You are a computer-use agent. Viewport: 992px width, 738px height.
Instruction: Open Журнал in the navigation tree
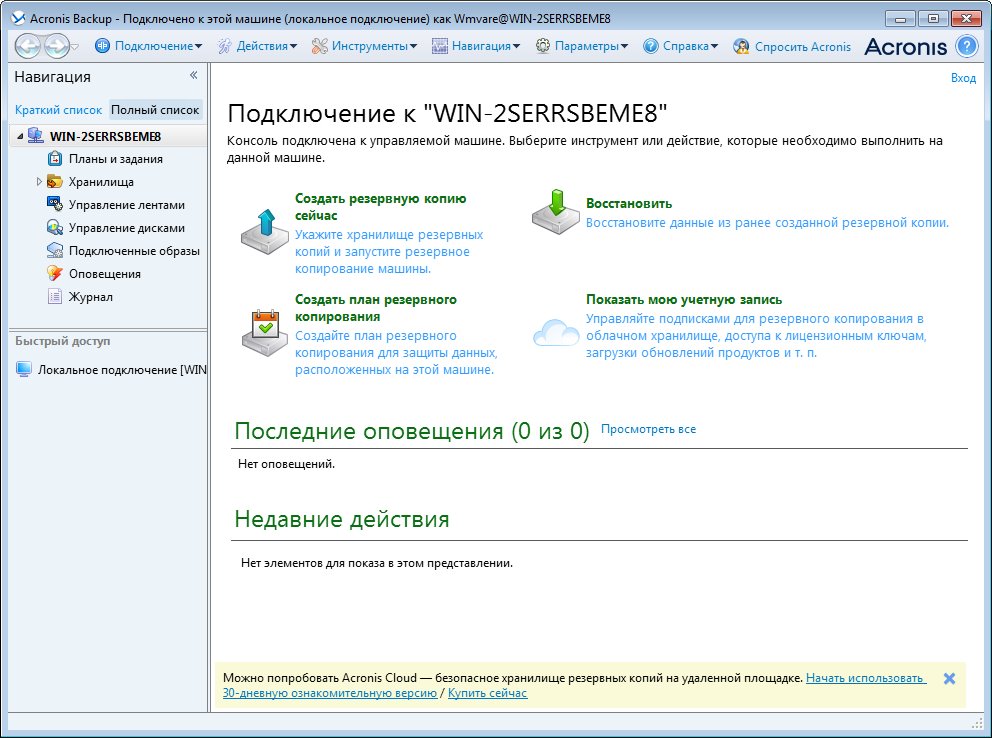(90, 296)
